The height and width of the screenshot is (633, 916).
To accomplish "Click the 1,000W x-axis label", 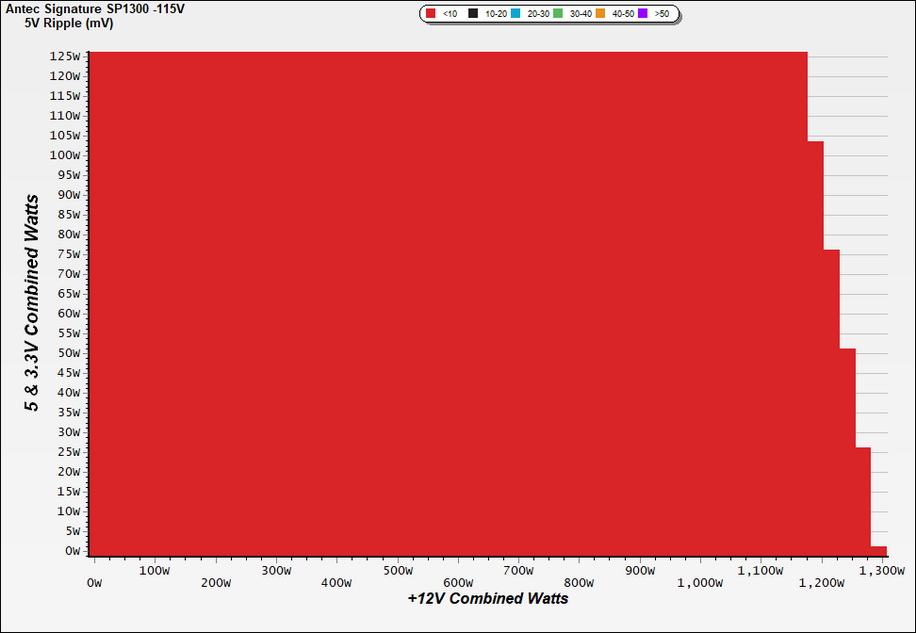I will tap(700, 583).
